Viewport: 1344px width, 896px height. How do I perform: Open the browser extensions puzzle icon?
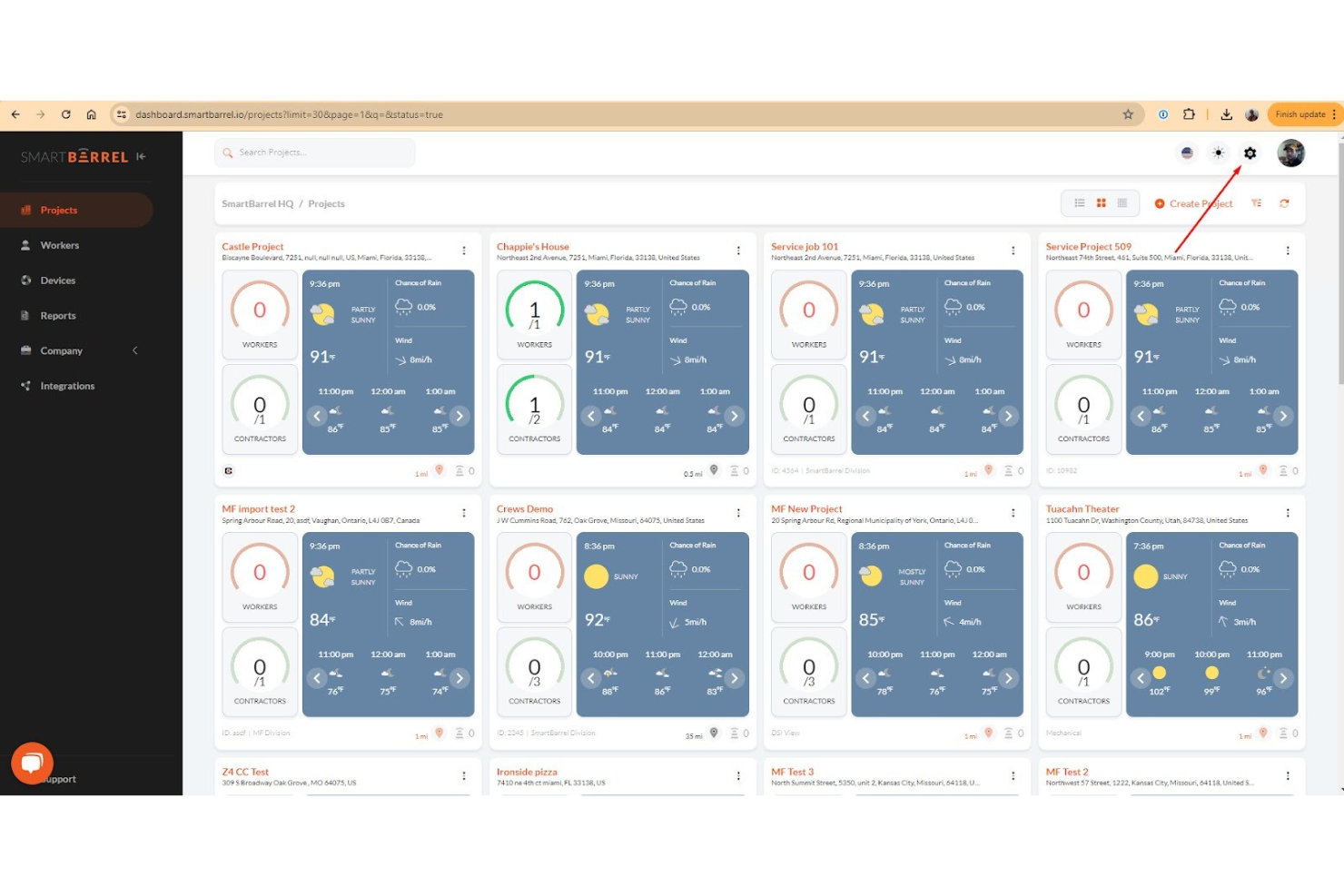click(x=1189, y=114)
